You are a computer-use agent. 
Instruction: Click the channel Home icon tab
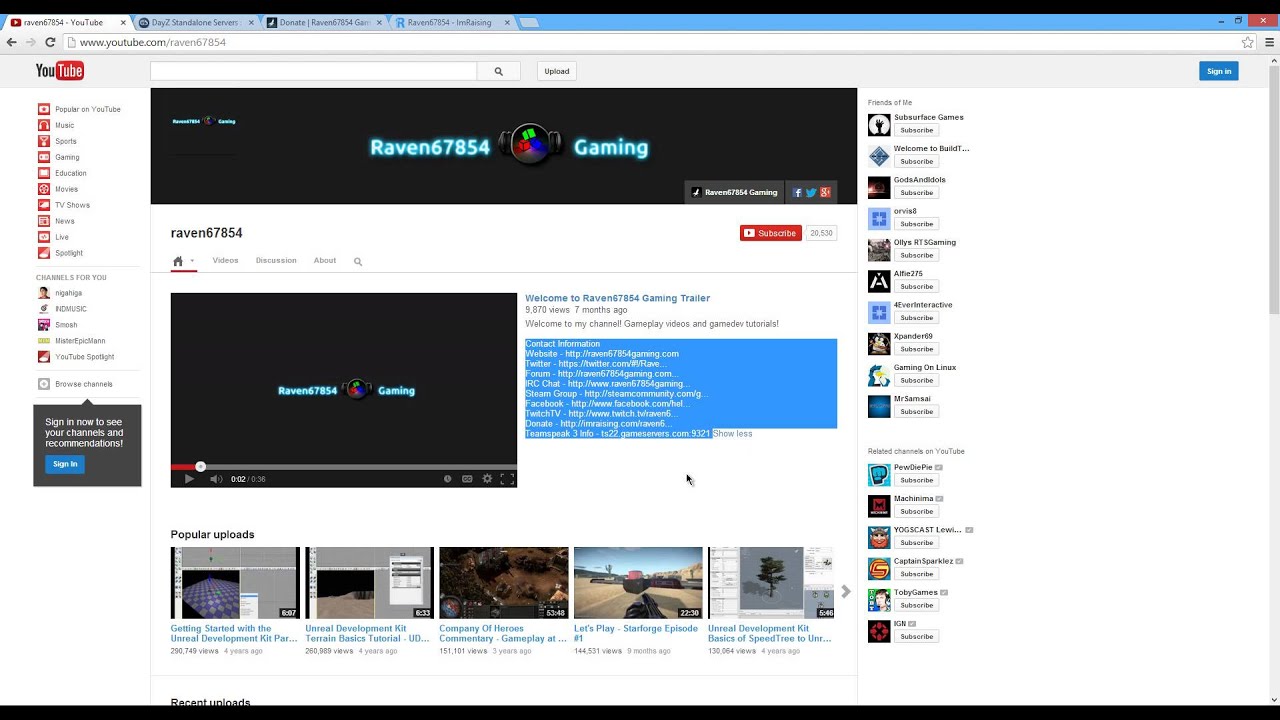point(178,261)
